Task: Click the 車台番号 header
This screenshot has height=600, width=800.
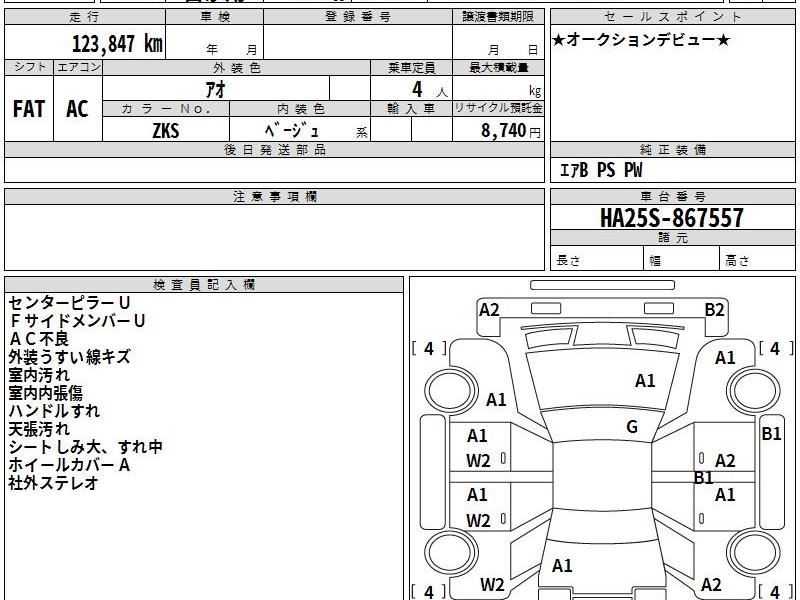Action: [672, 196]
